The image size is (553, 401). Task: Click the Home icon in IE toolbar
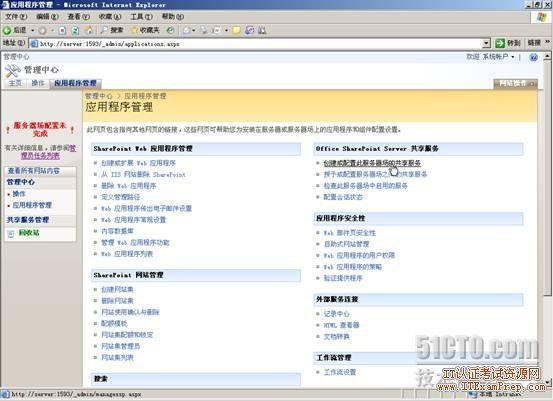89,31
